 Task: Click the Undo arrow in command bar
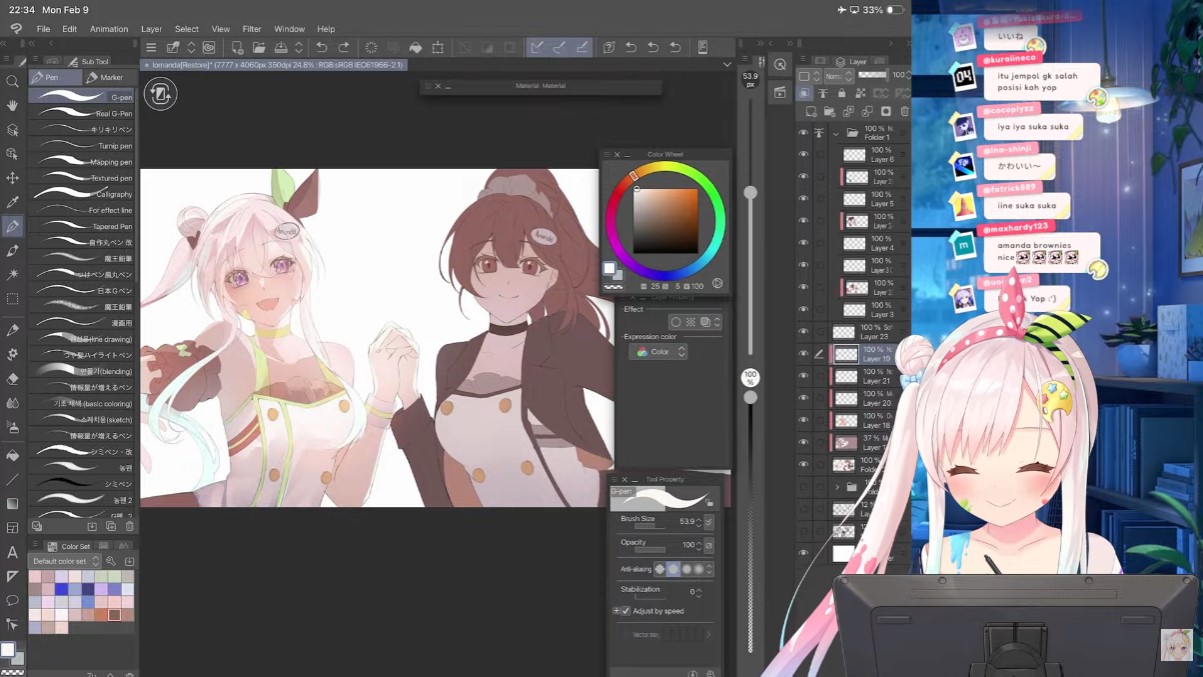click(322, 48)
